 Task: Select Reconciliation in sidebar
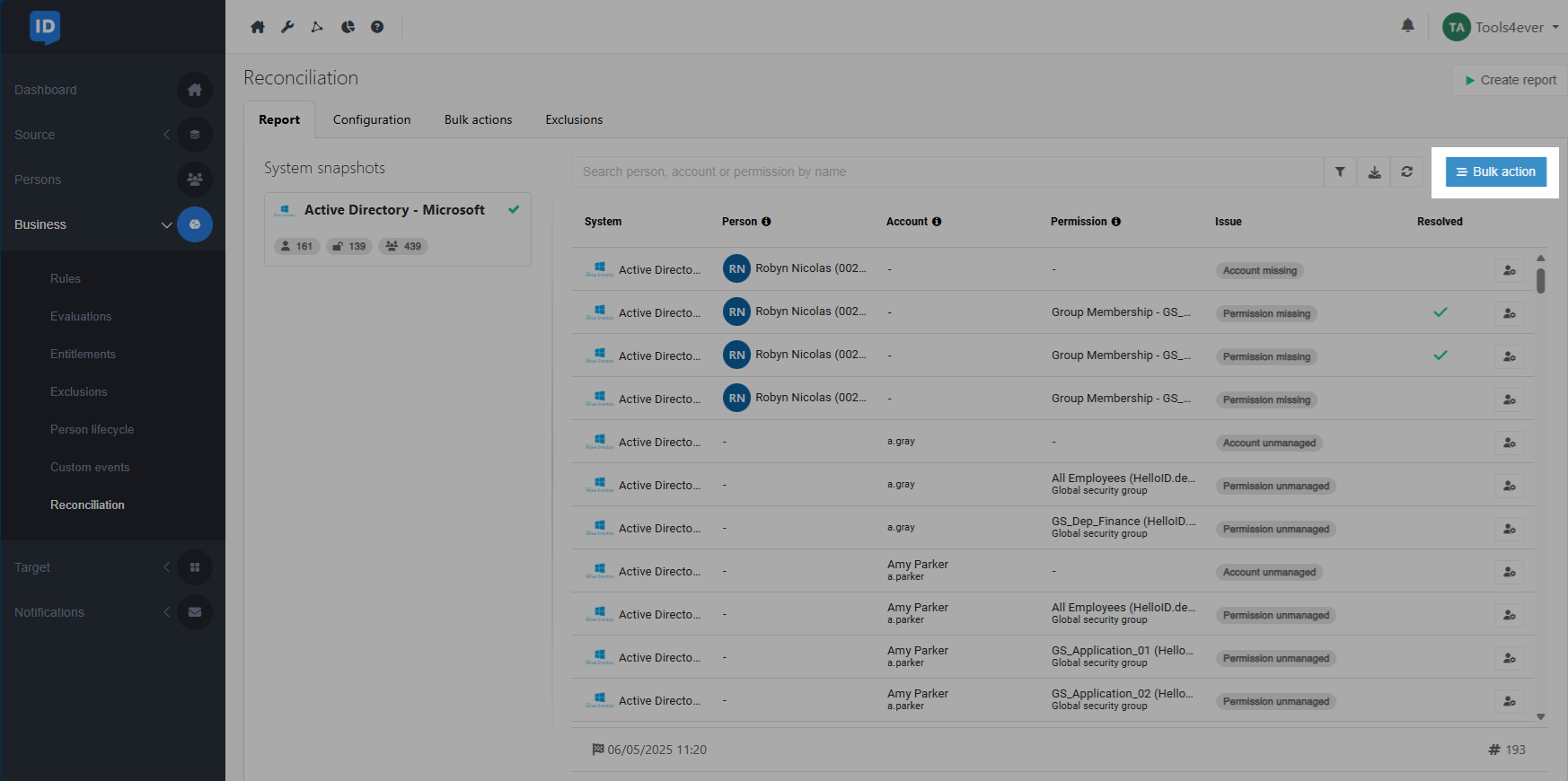pos(87,505)
